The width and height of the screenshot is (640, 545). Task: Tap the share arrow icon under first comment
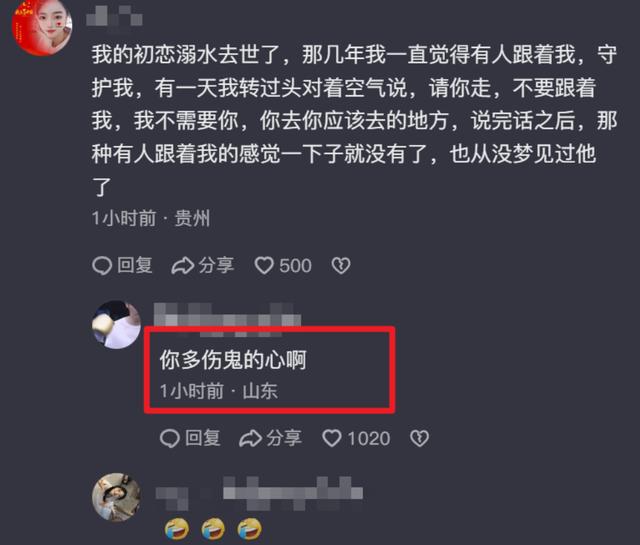(182, 266)
